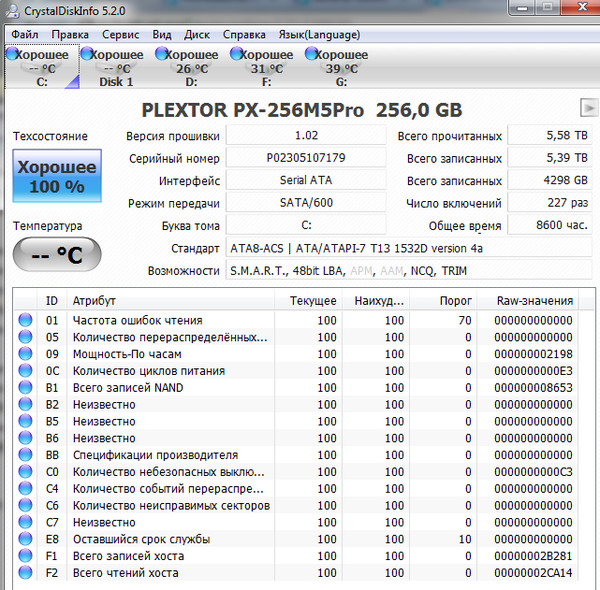
Task: Click the Raw-значения column header
Action: coord(528,301)
